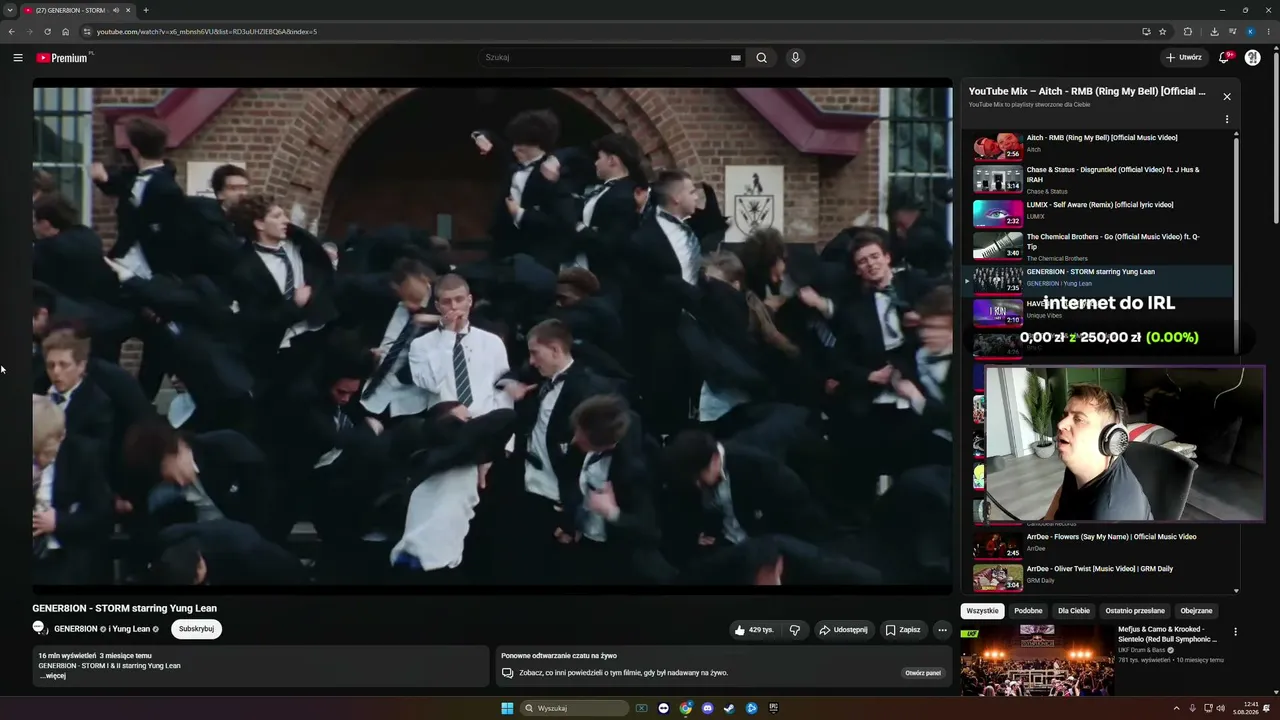The width and height of the screenshot is (1280, 720).
Task: Click the Utwórz create button
Action: (1184, 58)
